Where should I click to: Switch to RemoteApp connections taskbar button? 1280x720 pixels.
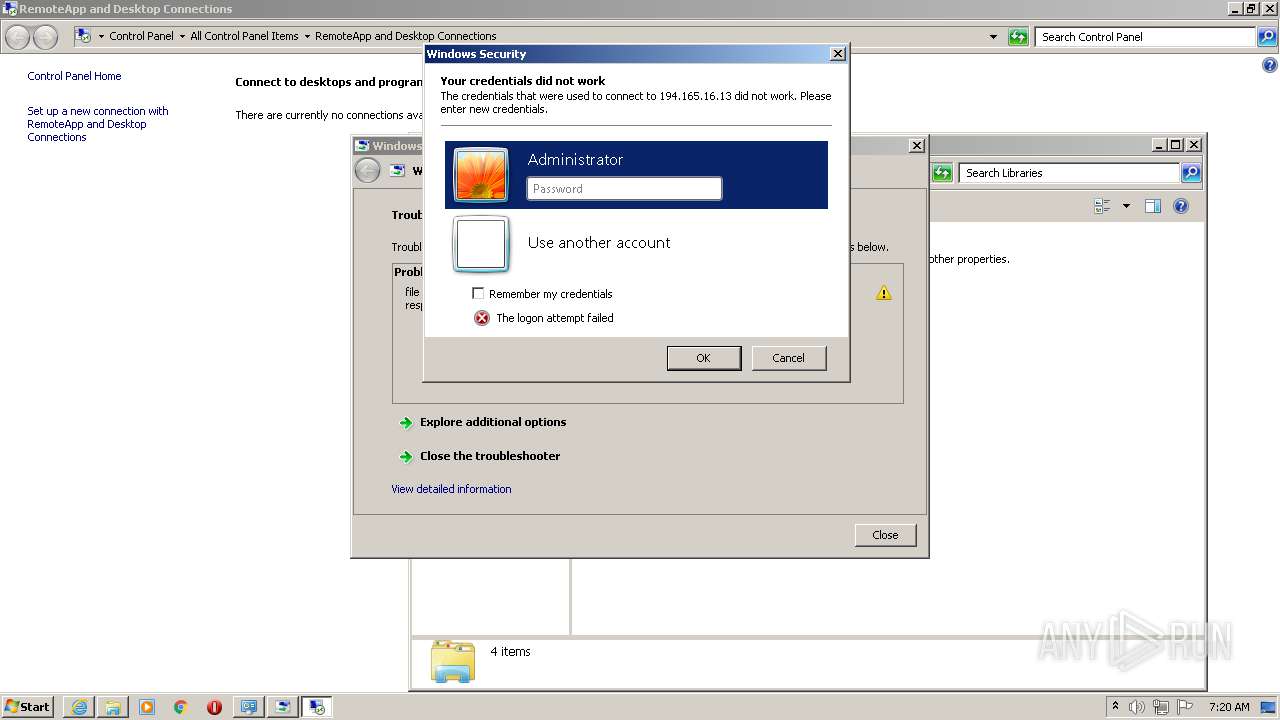[317, 707]
